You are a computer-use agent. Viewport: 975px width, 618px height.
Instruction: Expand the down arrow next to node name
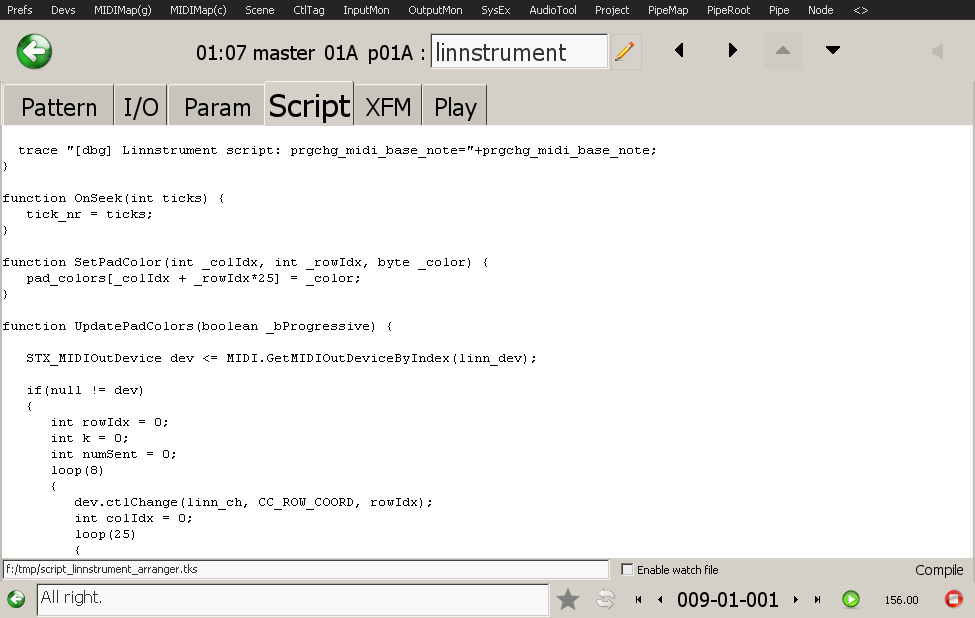click(832, 51)
